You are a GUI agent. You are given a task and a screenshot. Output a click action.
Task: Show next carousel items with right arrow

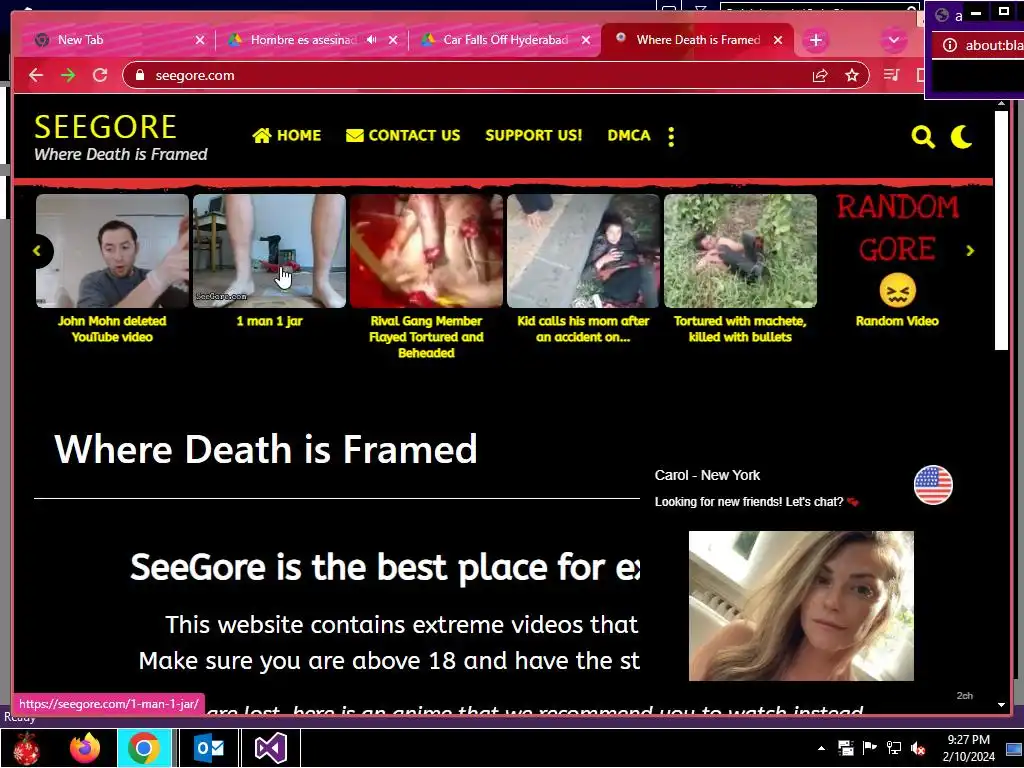coord(970,251)
